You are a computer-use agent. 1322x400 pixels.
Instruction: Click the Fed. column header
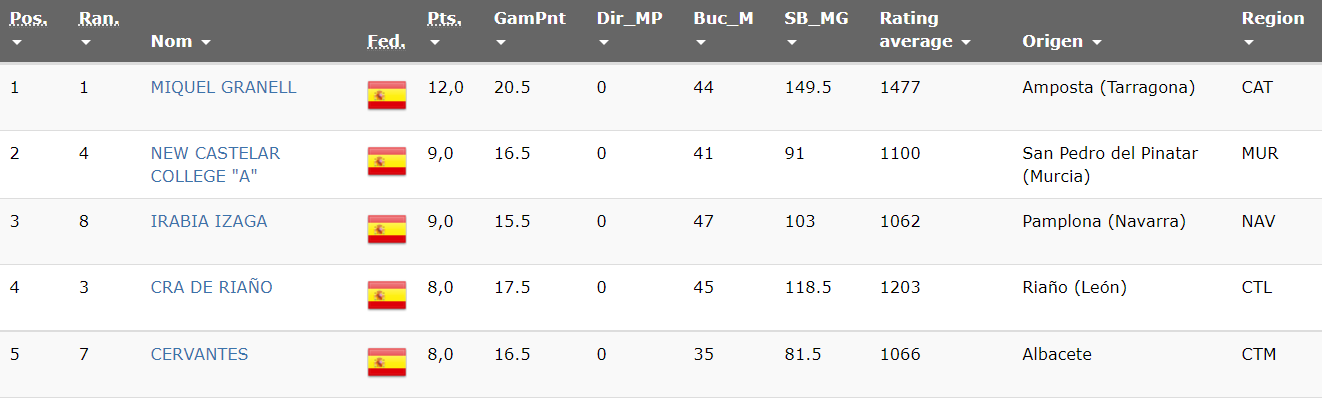click(x=386, y=42)
